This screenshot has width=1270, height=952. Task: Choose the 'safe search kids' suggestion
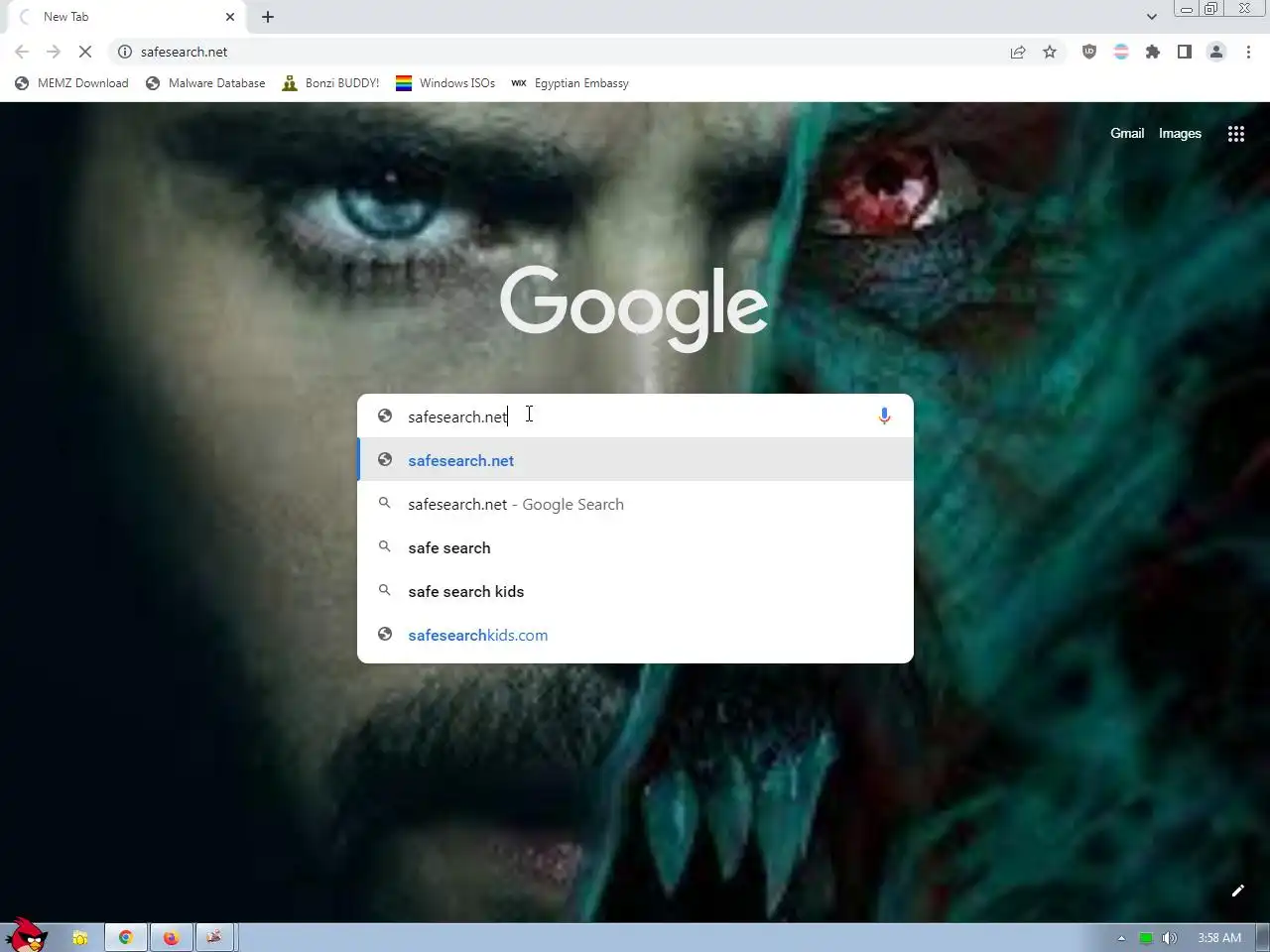pyautogui.click(x=635, y=591)
